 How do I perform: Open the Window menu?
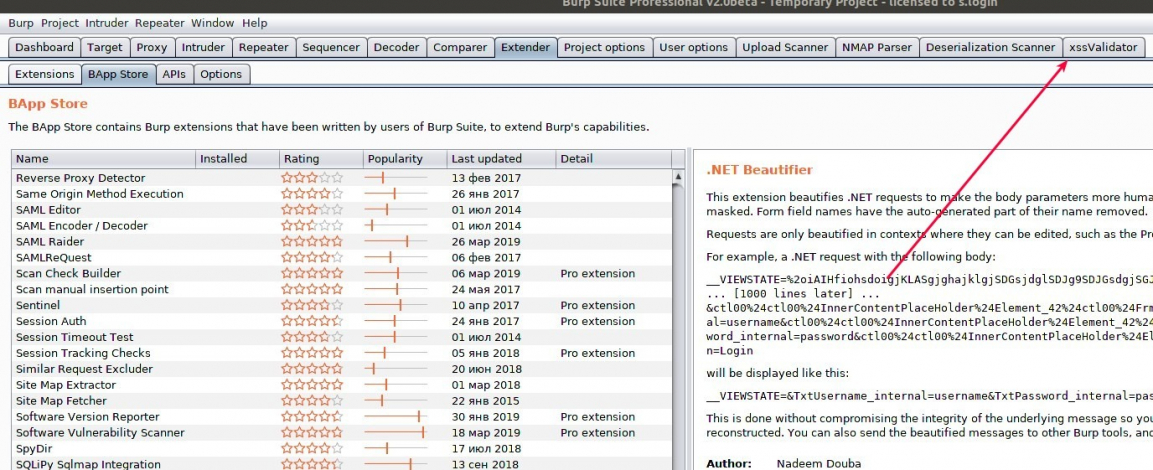coord(213,24)
